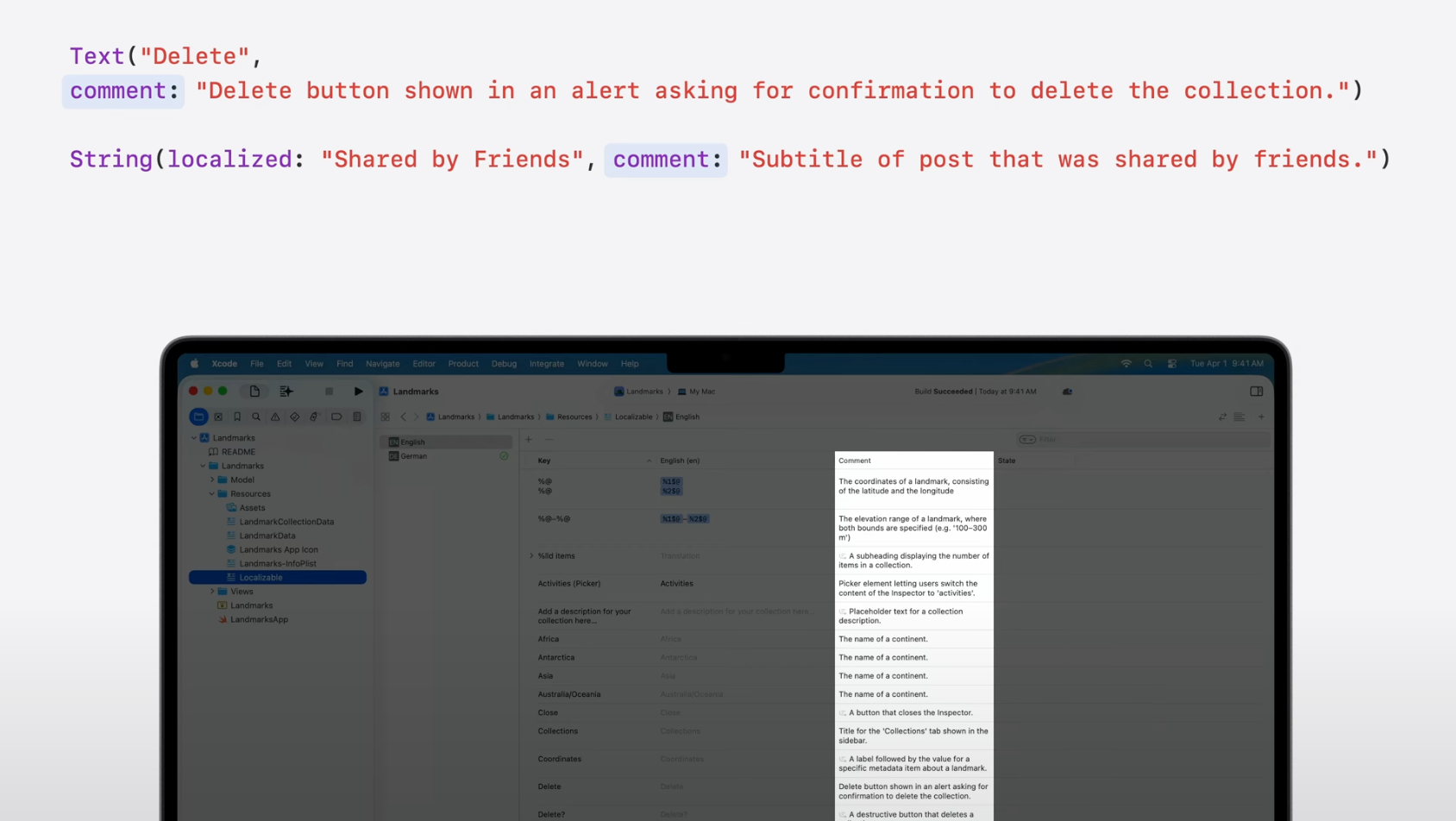This screenshot has height=821, width=1456.
Task: Open the Xcode menu
Action: click(224, 364)
